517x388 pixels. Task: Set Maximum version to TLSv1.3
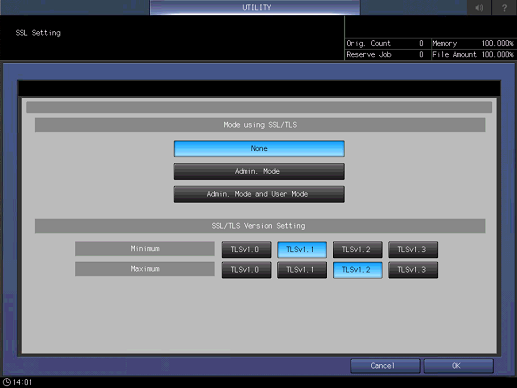click(x=413, y=270)
